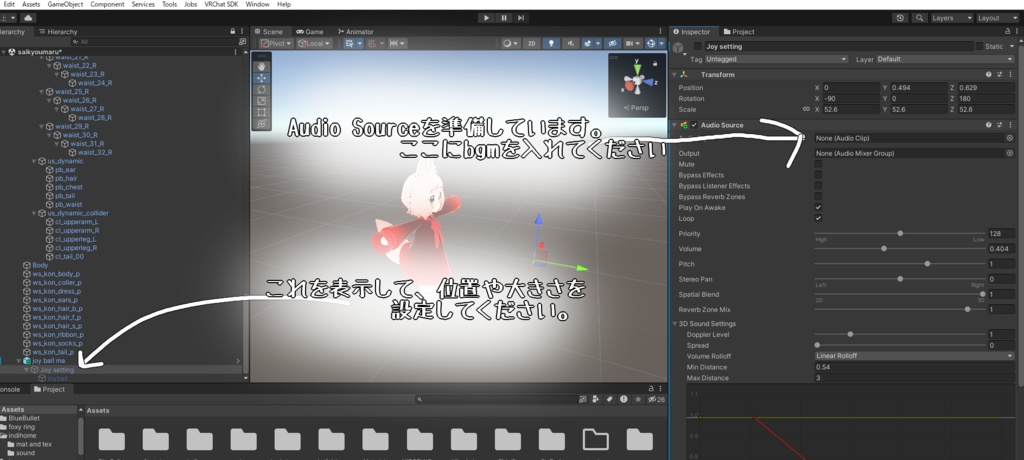Open the Layers dropdown
The height and width of the screenshot is (460, 1024).
pyautogui.click(x=951, y=18)
